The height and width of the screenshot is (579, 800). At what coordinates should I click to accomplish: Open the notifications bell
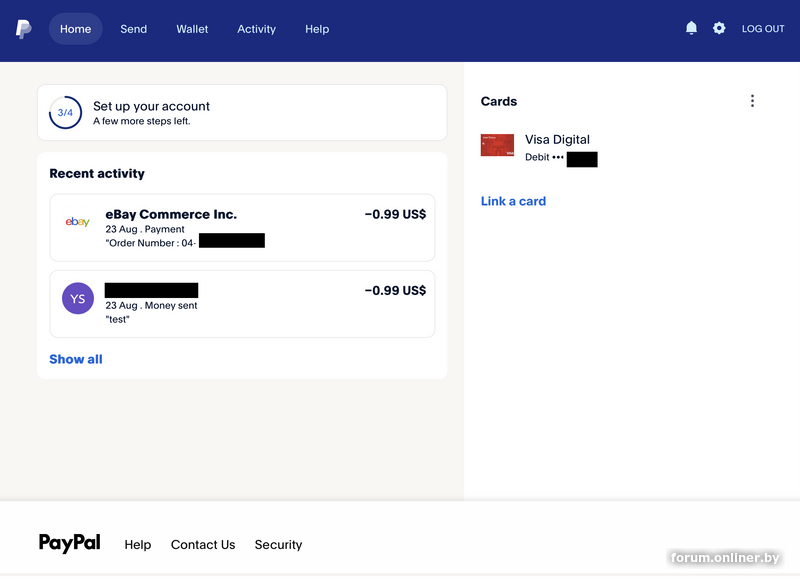point(691,28)
